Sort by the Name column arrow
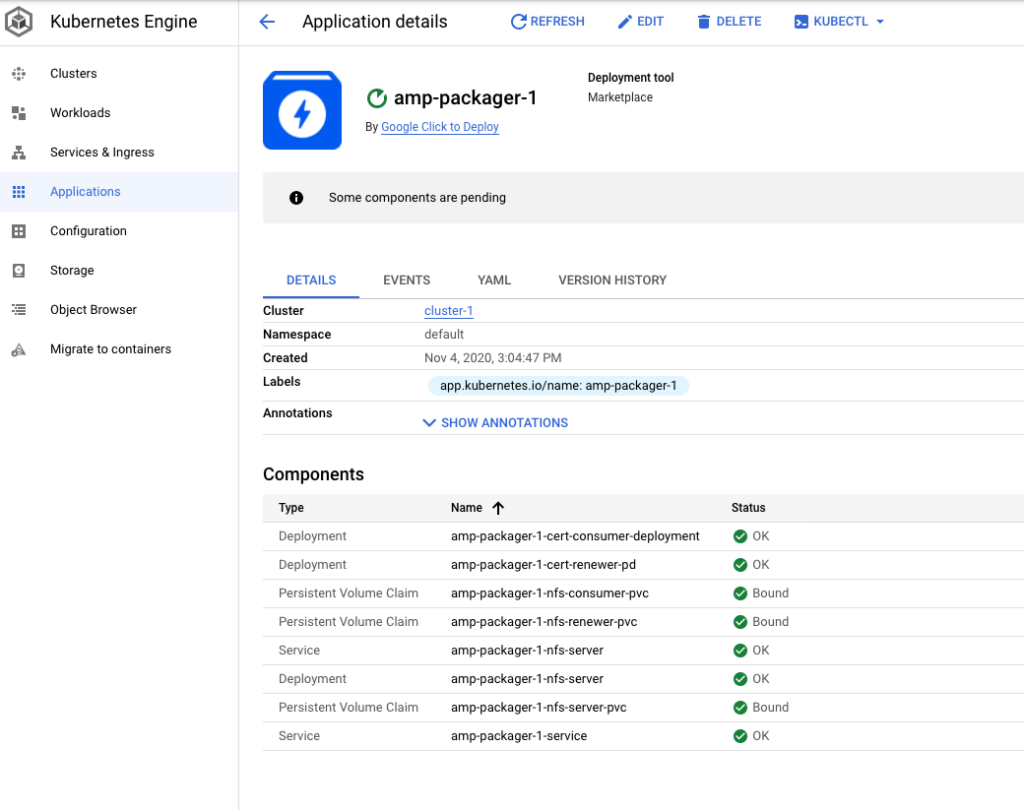Screen dimensions: 1024x810 point(498,508)
